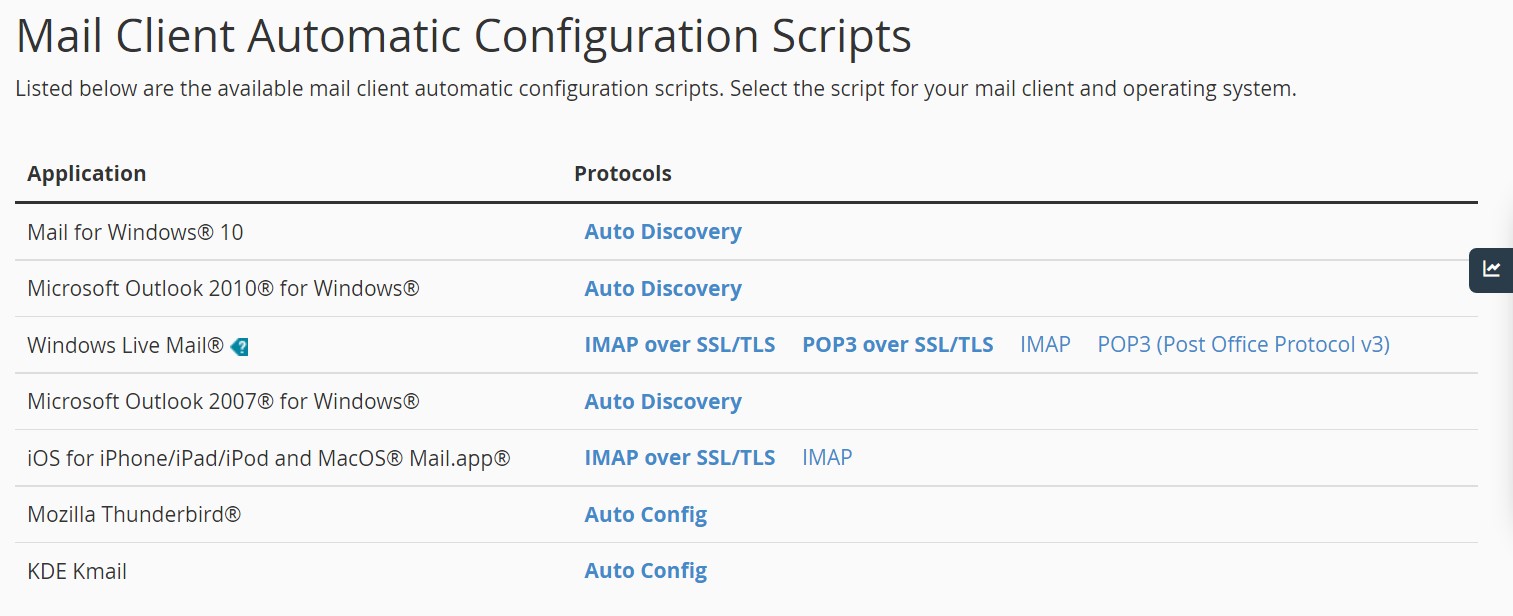This screenshot has width=1513, height=616.
Task: Click the Windows Live Mail application name
Action: click(x=126, y=346)
